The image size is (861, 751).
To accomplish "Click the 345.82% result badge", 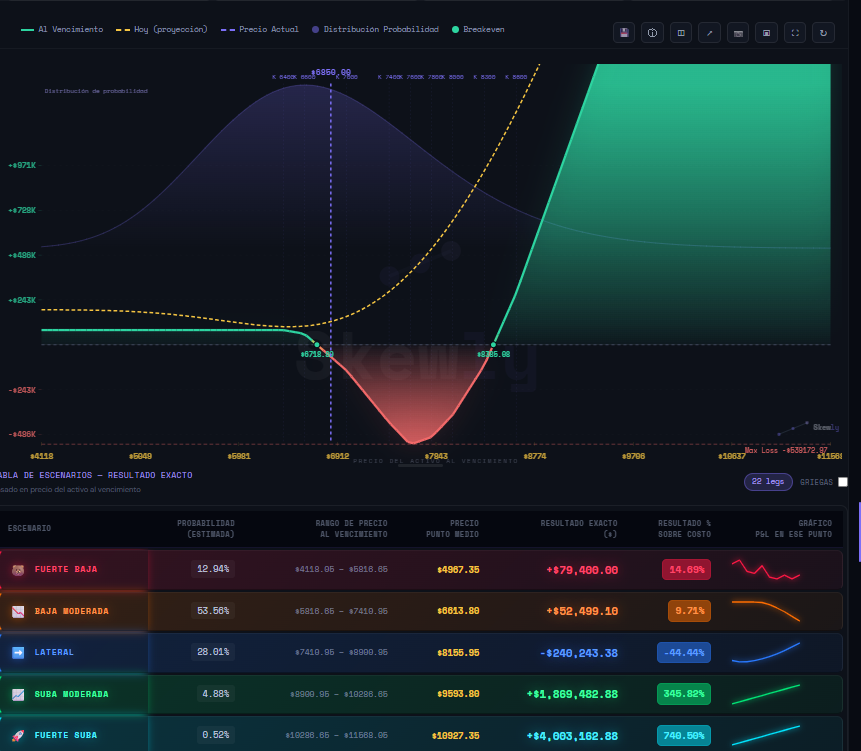I will 684,694.
